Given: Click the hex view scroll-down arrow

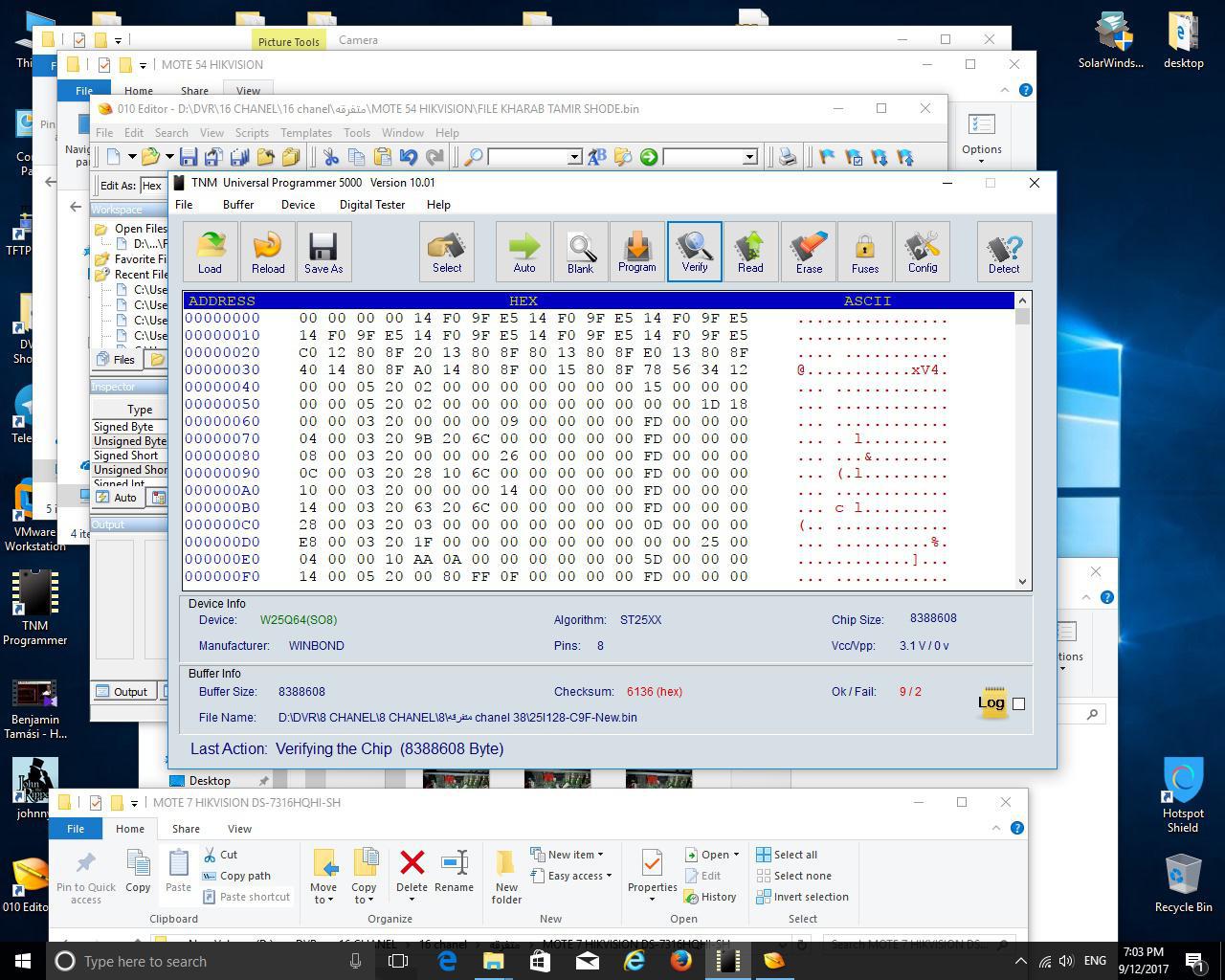Looking at the screenshot, I should 1023,581.
